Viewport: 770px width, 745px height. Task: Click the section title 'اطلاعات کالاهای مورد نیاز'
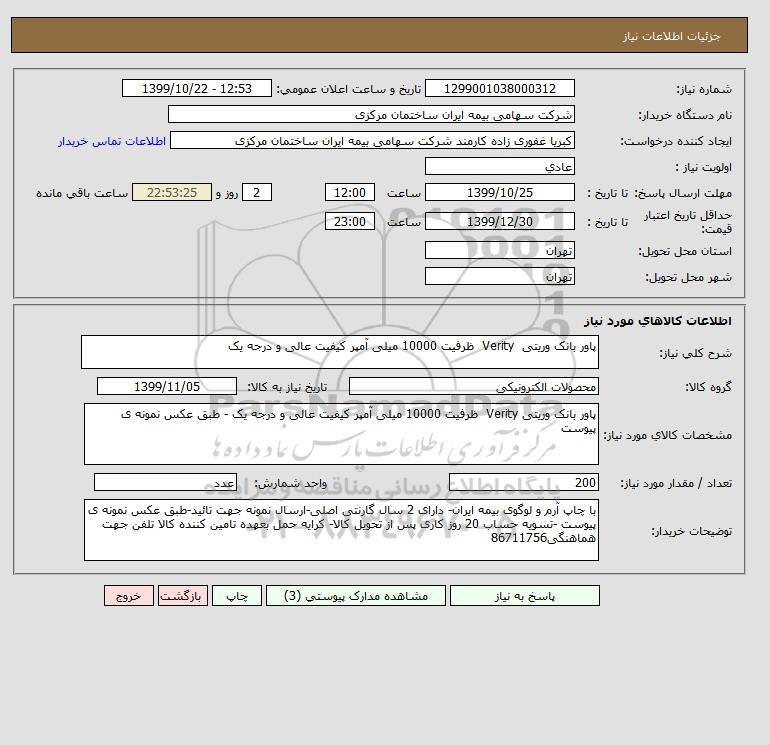(x=658, y=321)
